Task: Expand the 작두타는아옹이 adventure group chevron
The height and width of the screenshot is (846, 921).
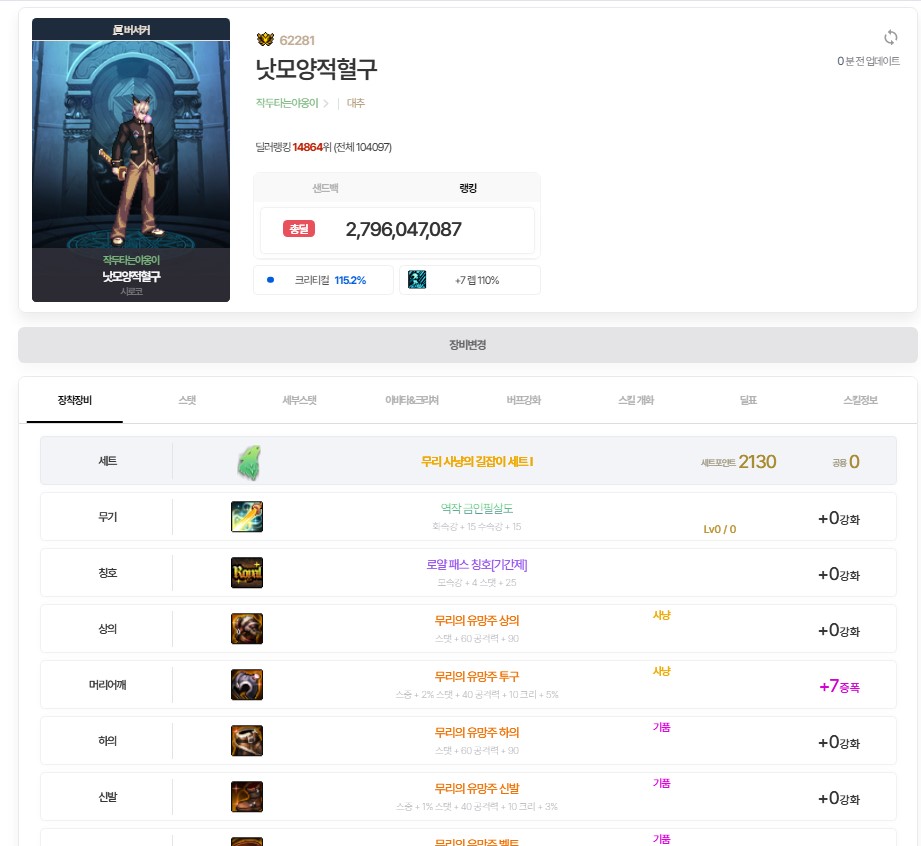Action: click(x=326, y=103)
